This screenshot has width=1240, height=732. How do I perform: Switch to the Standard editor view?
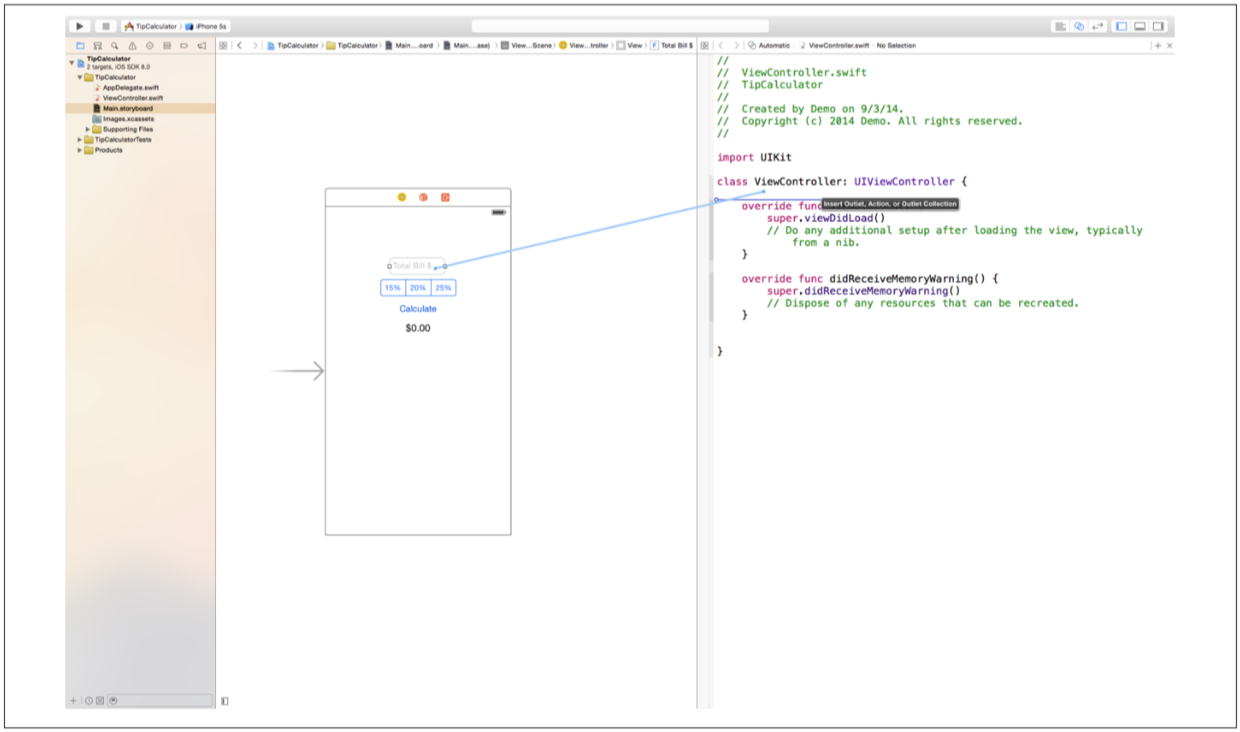click(1060, 26)
